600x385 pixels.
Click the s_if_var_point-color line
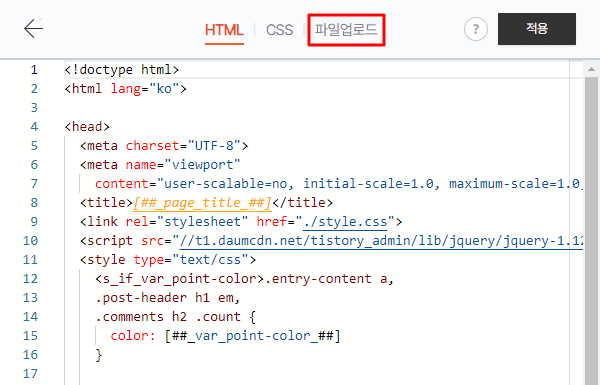pos(245,279)
